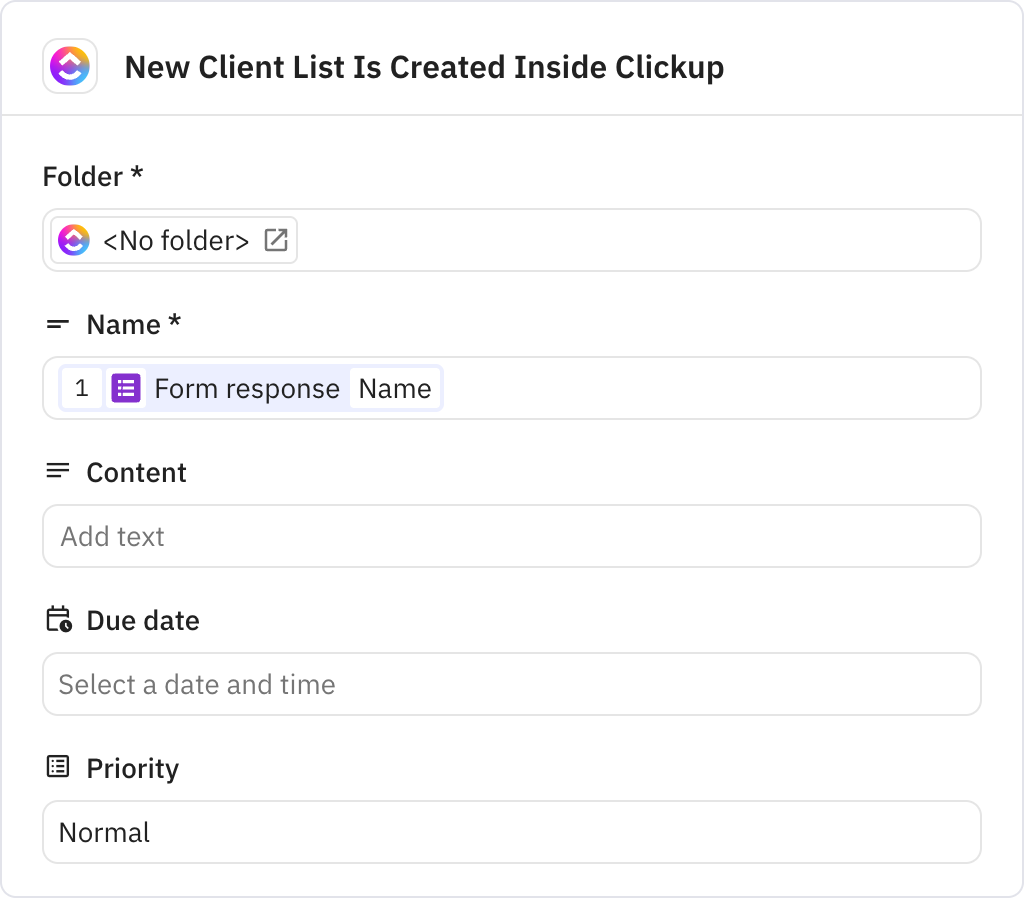Click the "New Client List Is Created Inside Clickup" title
The width and height of the screenshot is (1024, 898).
[424, 67]
